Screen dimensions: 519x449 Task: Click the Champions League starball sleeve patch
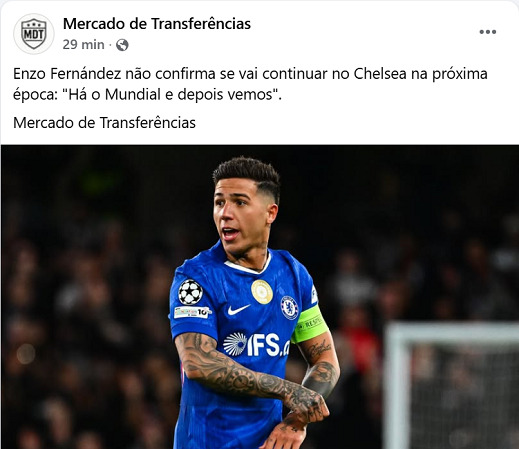pos(190,292)
